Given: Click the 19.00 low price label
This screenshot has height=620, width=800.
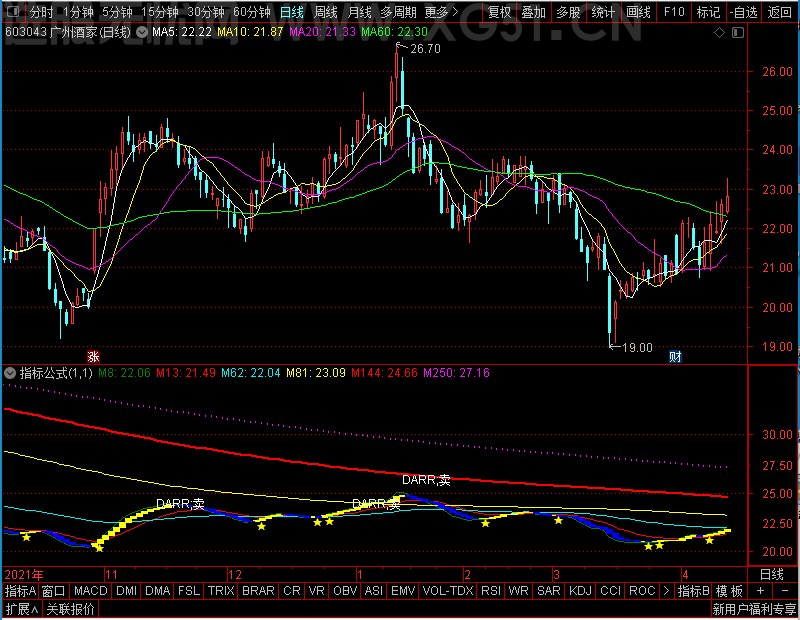Looking at the screenshot, I should tap(637, 348).
